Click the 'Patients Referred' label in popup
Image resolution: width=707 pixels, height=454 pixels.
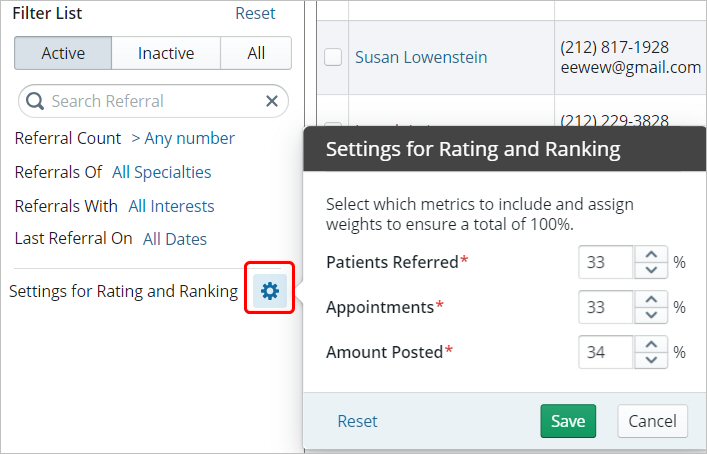click(392, 262)
